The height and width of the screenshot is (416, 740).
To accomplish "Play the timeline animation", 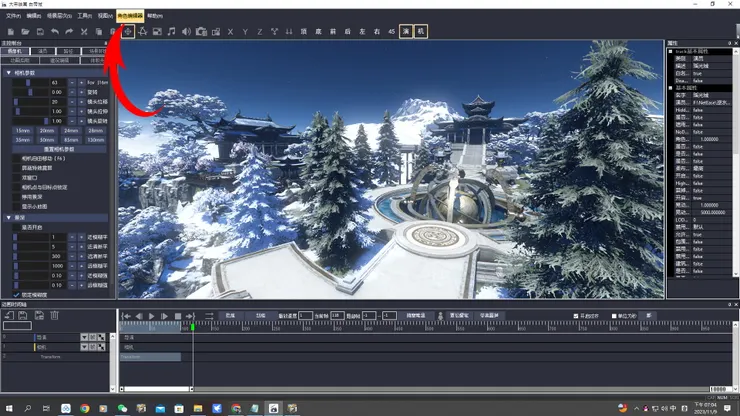I will [151, 316].
